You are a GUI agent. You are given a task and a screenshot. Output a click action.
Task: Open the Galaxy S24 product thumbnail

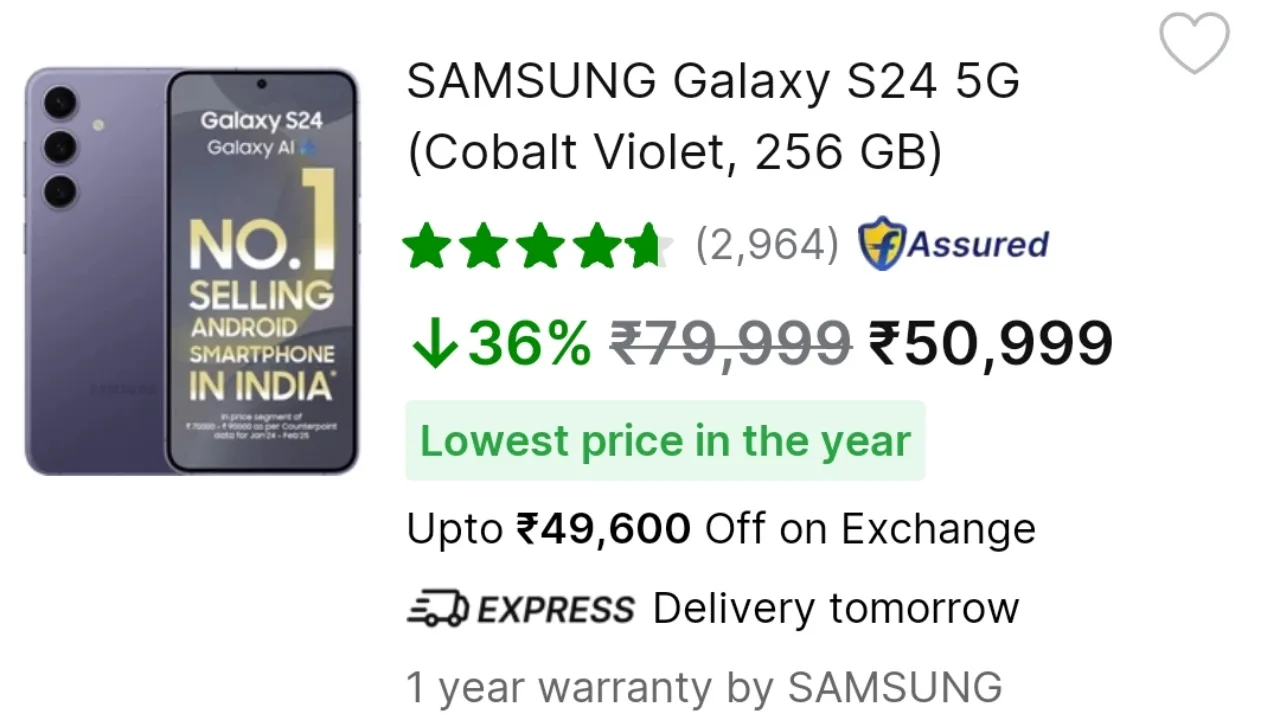[x=191, y=270]
